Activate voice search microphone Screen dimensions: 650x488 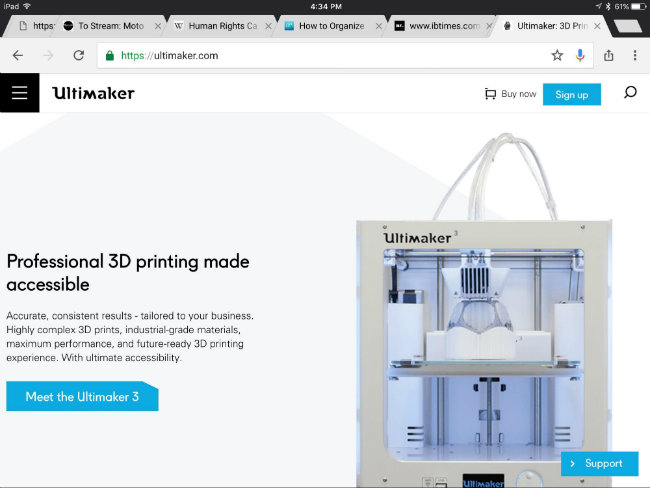point(580,55)
